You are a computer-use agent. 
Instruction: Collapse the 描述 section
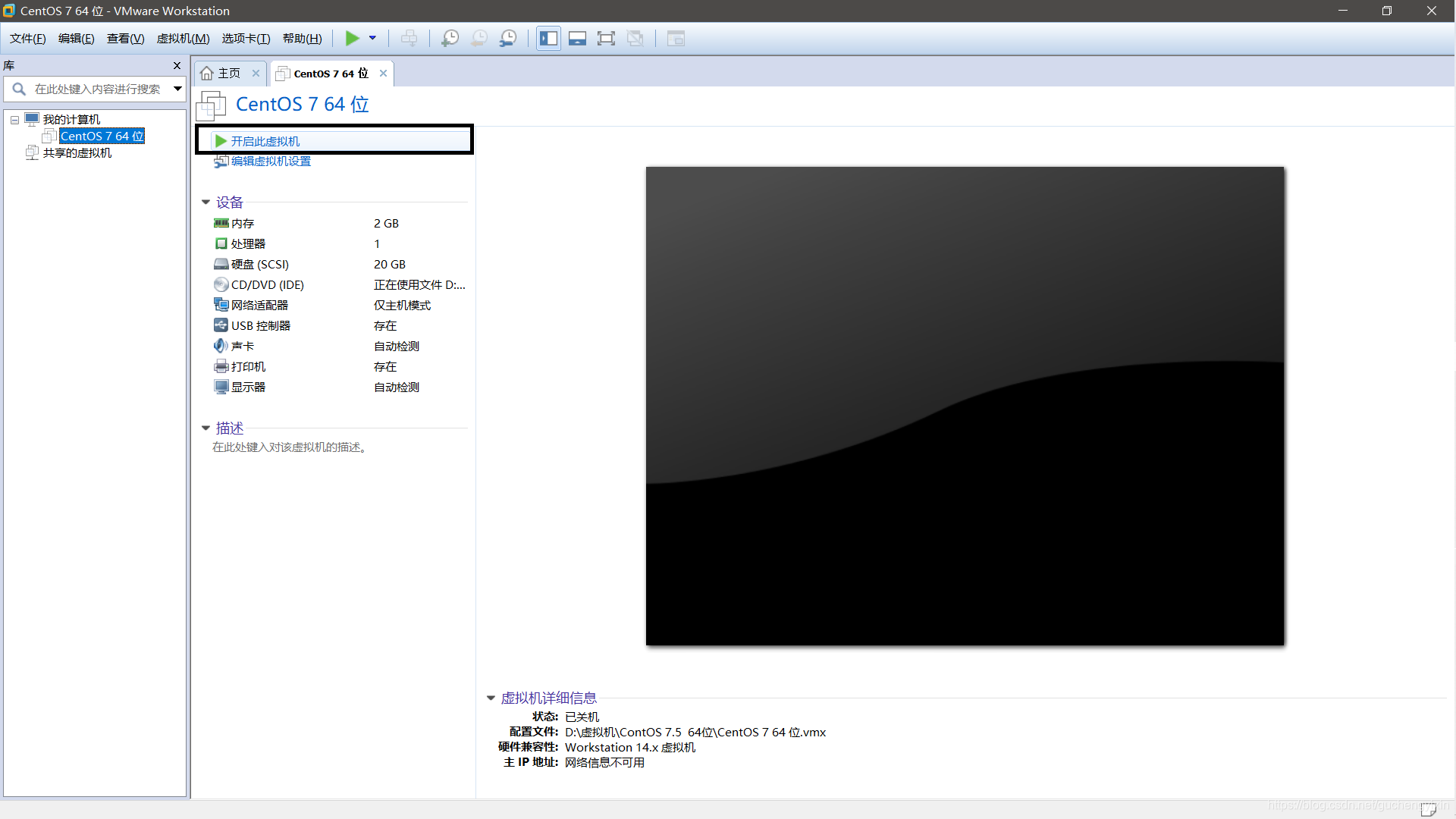click(206, 428)
